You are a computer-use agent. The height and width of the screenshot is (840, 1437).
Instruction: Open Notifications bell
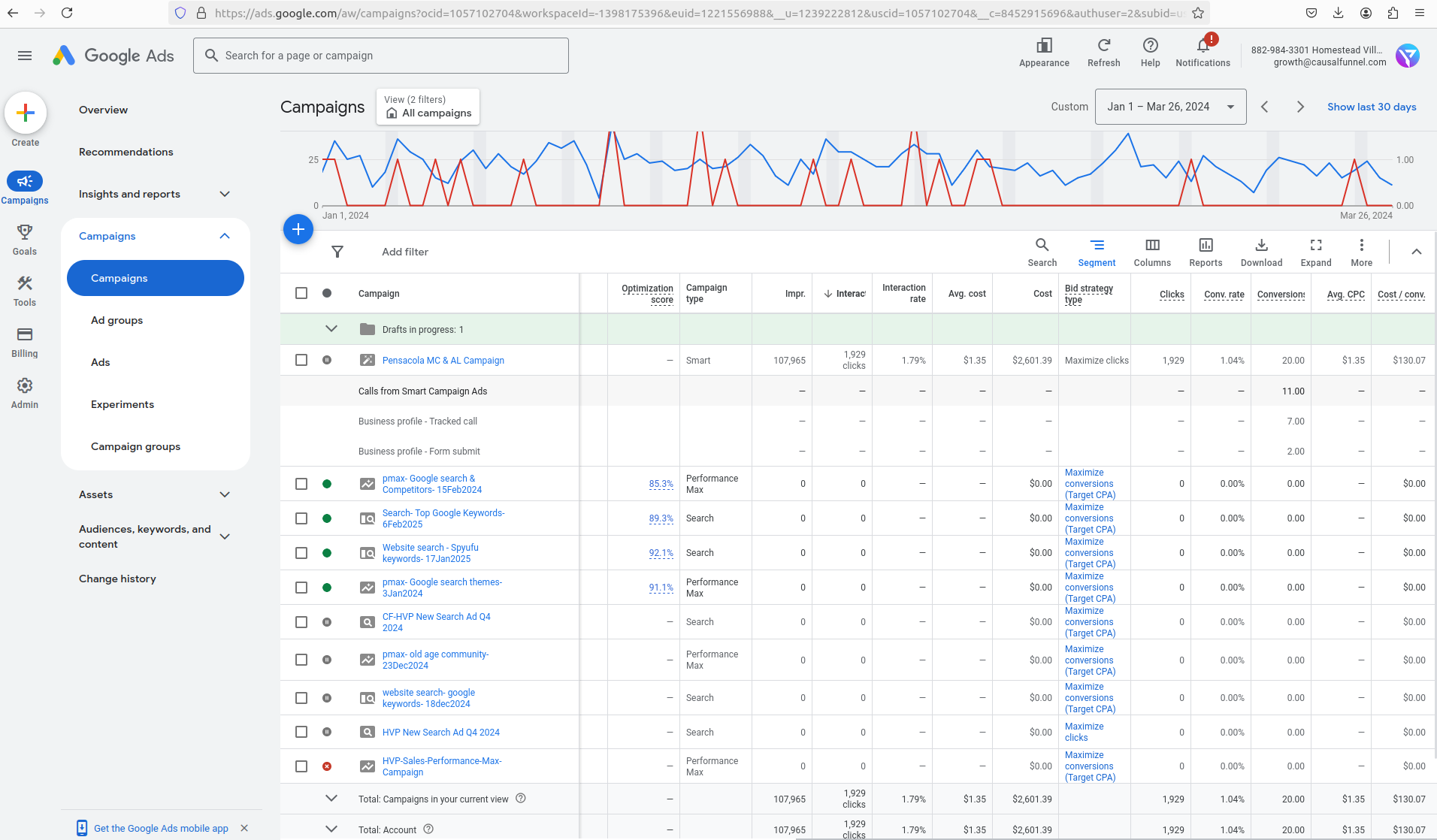1203,53
